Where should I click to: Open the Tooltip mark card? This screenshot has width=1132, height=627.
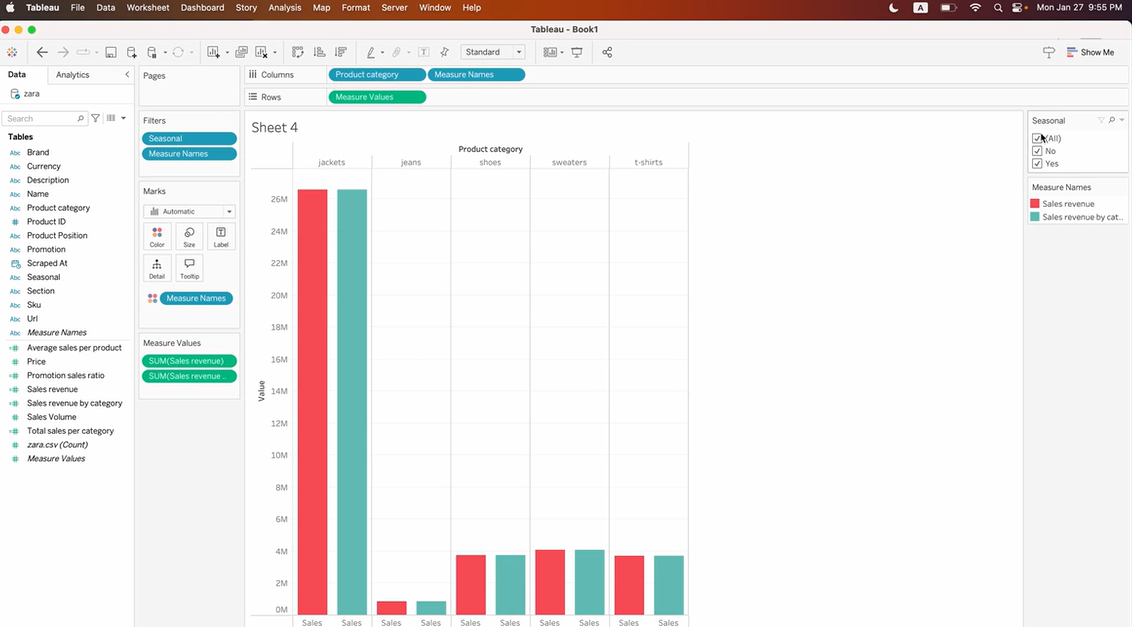(x=189, y=269)
